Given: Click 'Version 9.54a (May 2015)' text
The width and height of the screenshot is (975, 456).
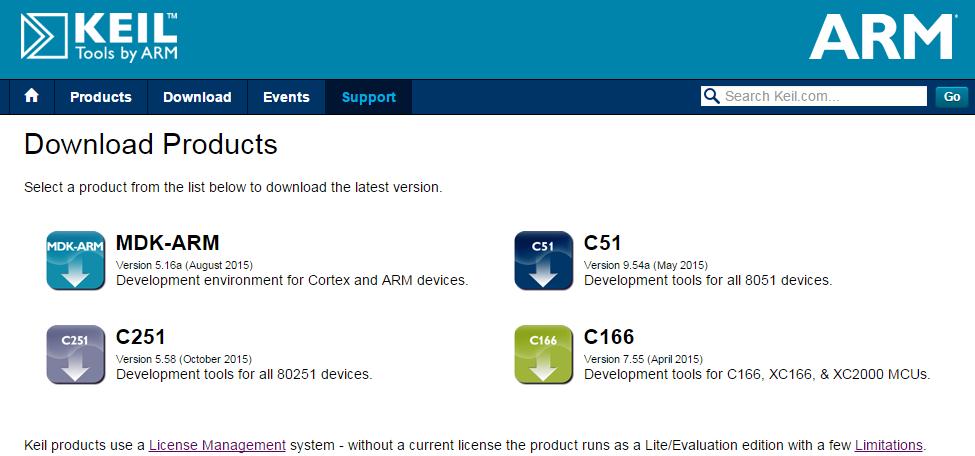Looking at the screenshot, I should click(x=645, y=266).
